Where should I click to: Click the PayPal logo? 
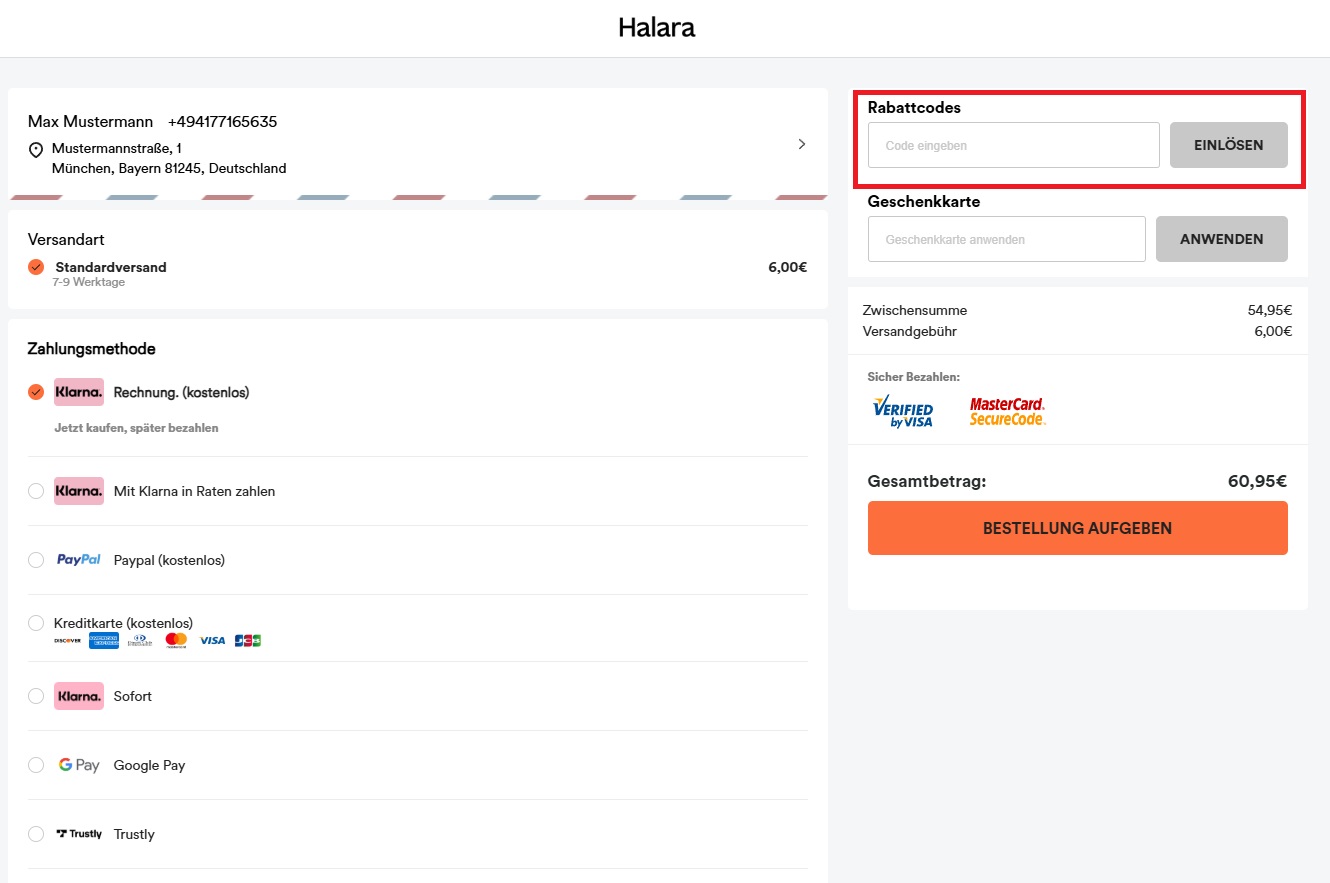[x=79, y=560]
